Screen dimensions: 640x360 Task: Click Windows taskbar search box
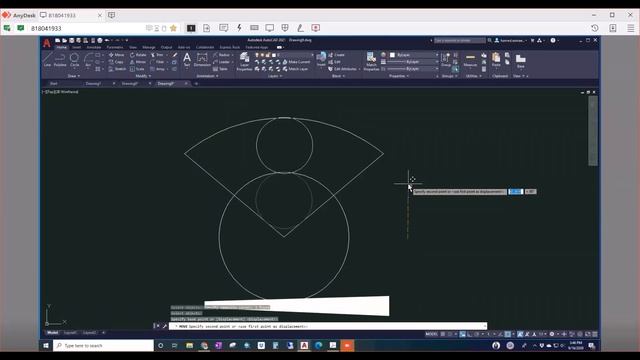tap(103, 345)
